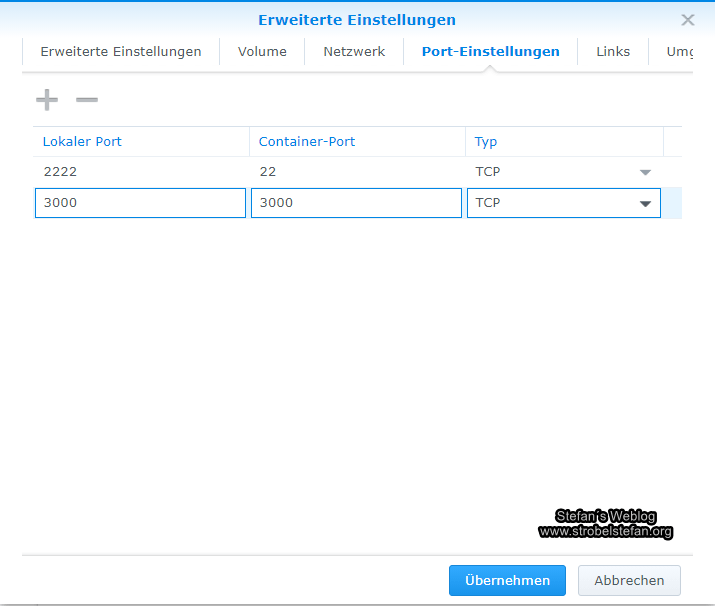This screenshot has width=715, height=606.
Task: Remove selected port mapping with minus icon
Action: (87, 100)
